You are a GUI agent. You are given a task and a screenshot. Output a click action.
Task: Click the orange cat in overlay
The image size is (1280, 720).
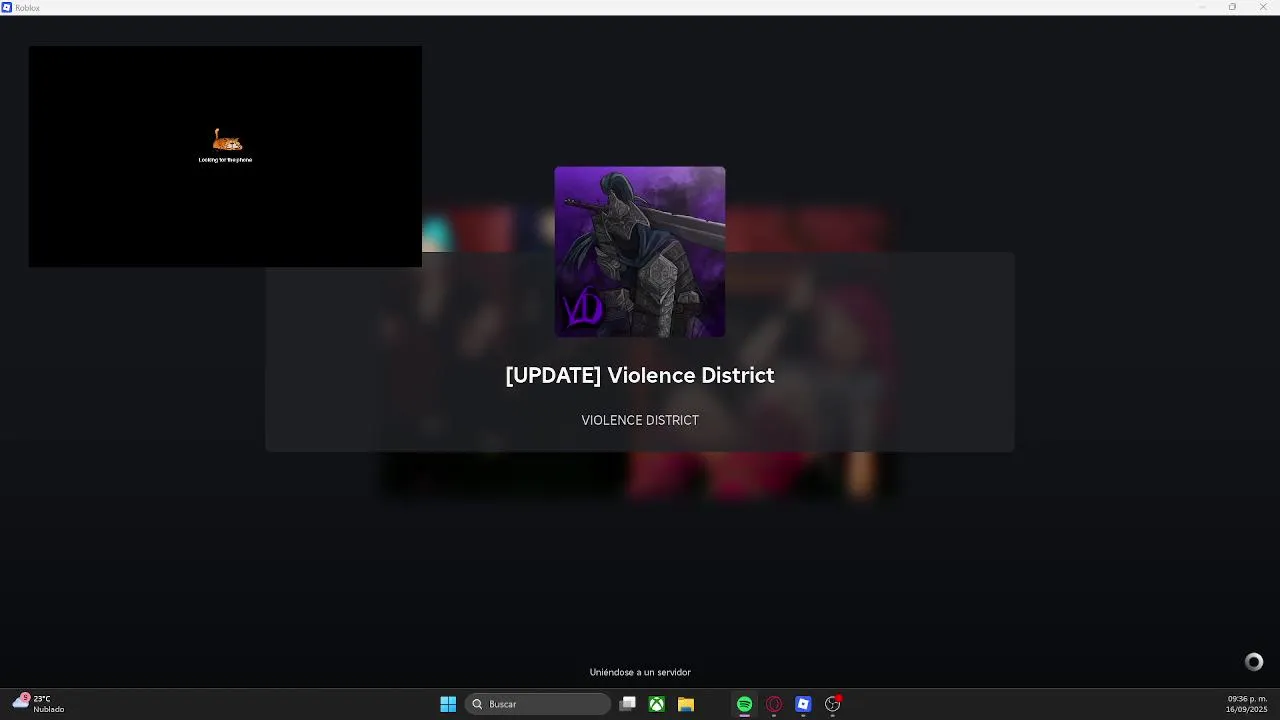pos(227,140)
